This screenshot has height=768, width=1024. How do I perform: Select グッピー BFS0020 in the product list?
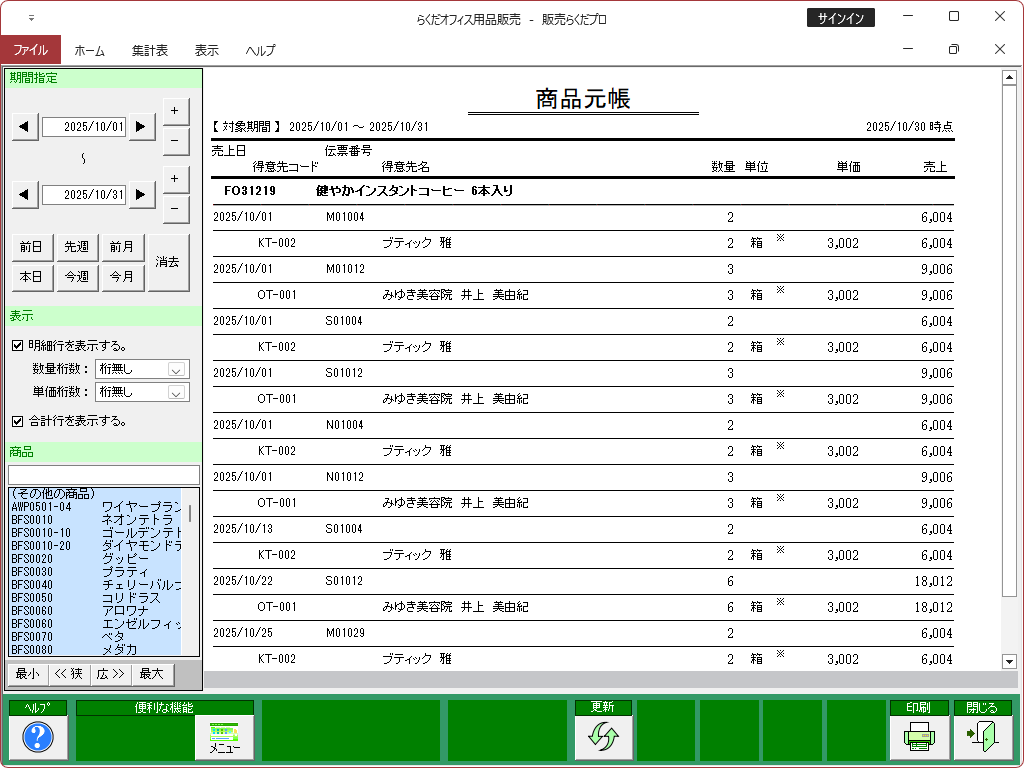[95, 558]
